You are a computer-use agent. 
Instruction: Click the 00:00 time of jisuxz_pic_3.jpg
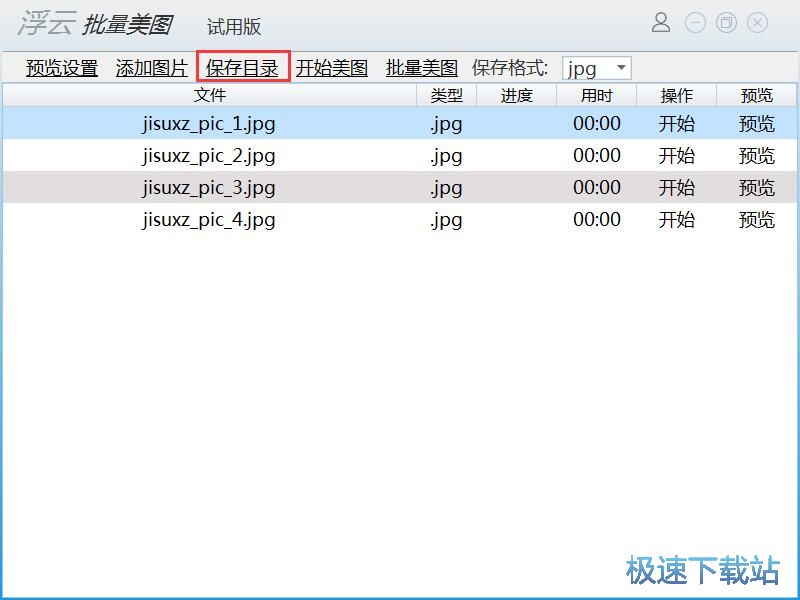[x=597, y=187]
